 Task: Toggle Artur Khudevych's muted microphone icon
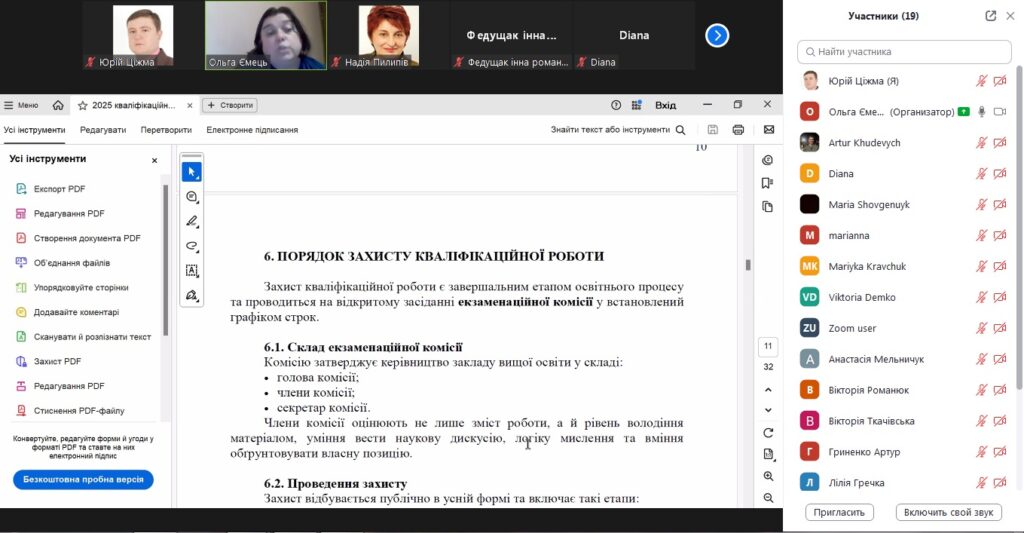tap(982, 143)
